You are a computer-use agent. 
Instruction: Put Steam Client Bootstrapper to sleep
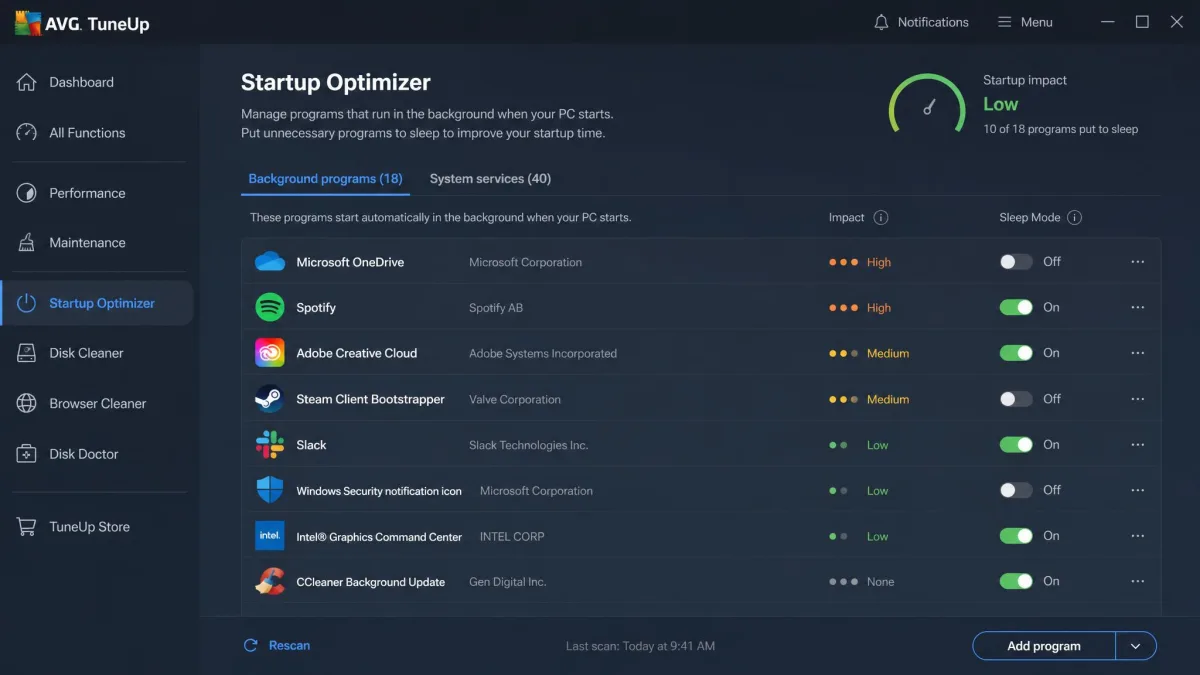coord(1016,399)
